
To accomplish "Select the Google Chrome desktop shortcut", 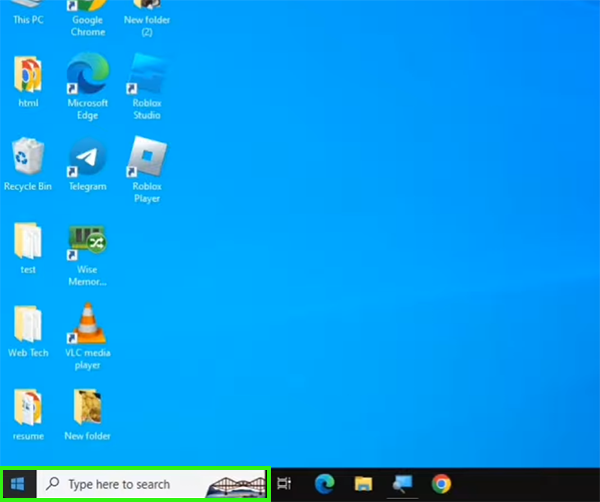I will tap(88, 18).
